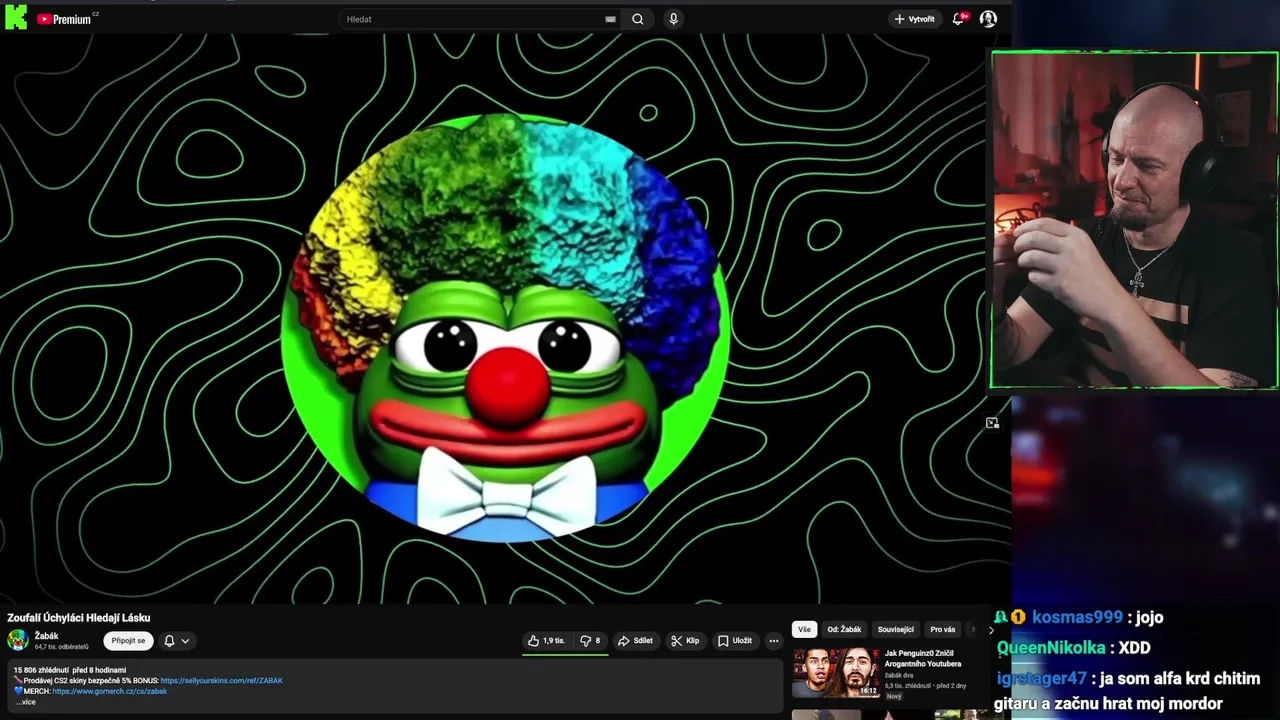Expand the notification preference chevron

(x=185, y=641)
